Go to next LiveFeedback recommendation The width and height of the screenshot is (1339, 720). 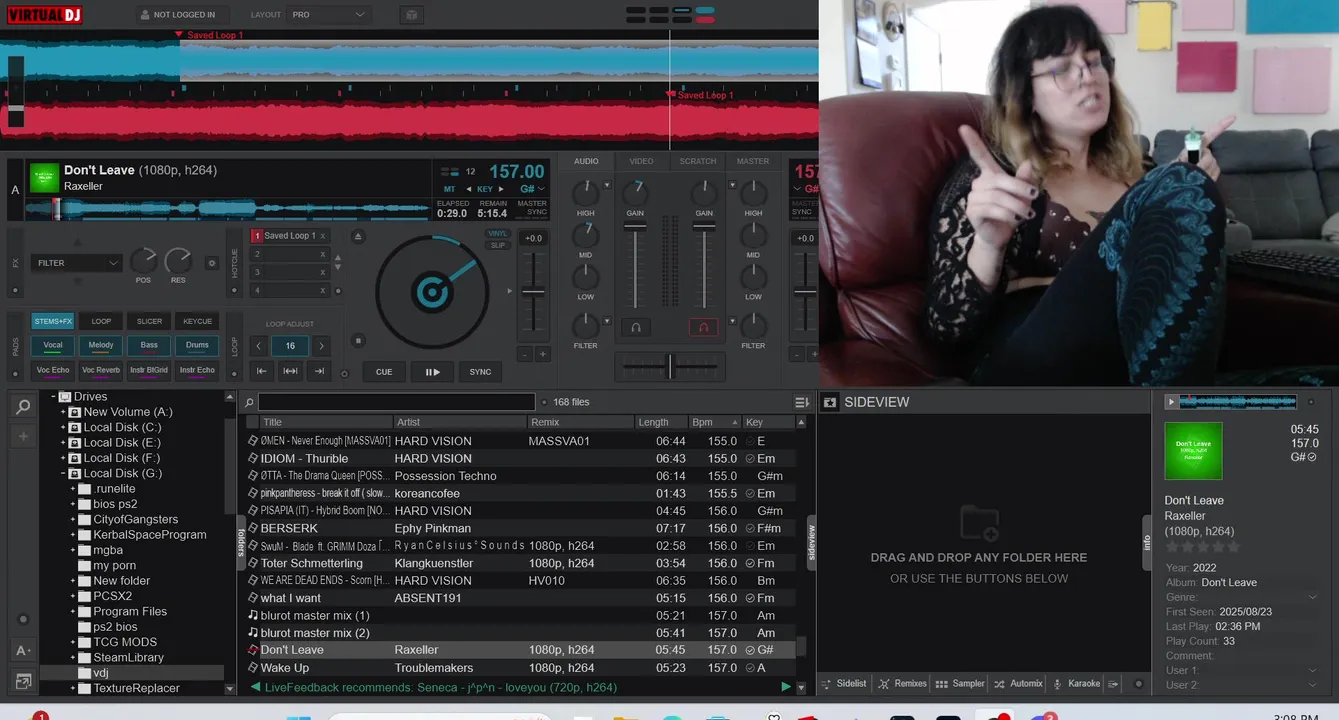(x=786, y=687)
